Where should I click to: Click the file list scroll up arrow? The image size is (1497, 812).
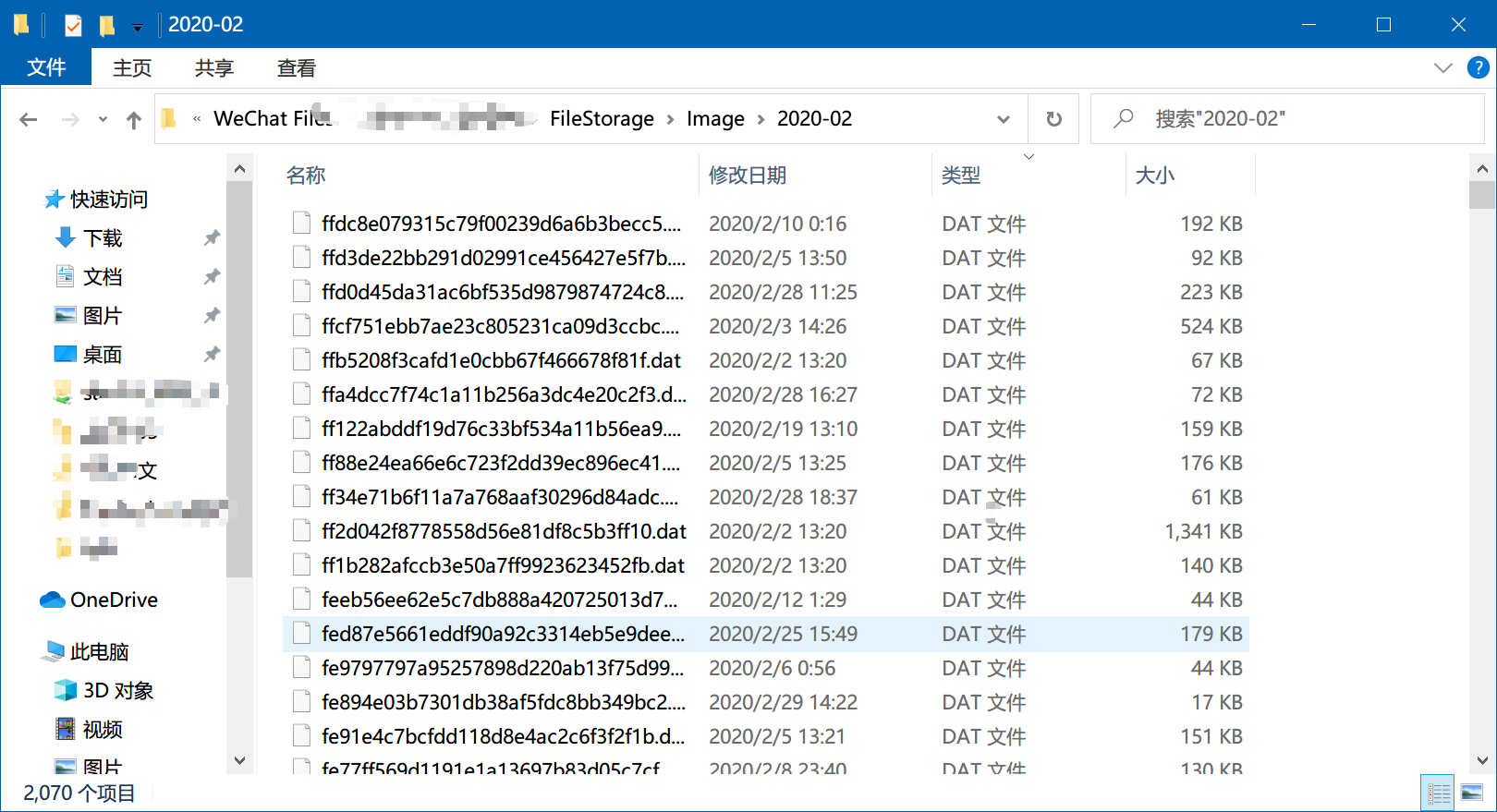[x=1482, y=169]
